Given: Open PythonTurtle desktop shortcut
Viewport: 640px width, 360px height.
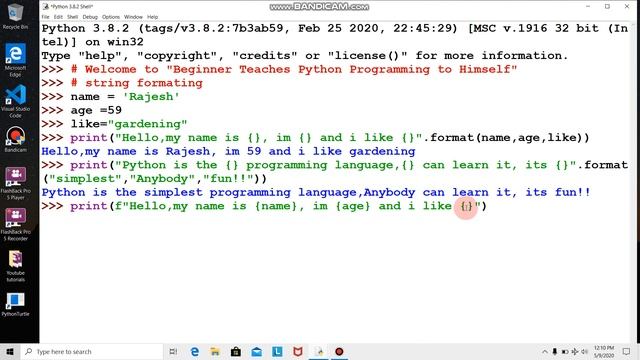Looking at the screenshot, I should (x=15, y=304).
